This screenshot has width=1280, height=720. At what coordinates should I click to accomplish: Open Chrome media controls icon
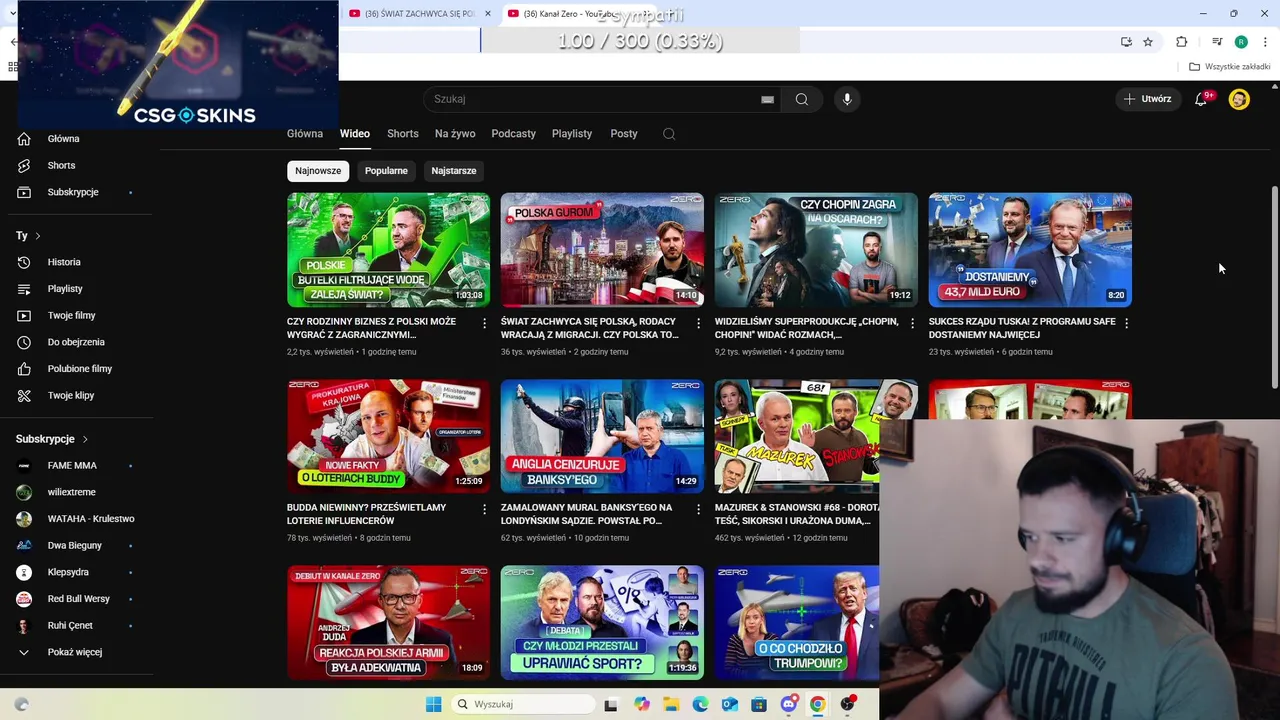[1217, 42]
